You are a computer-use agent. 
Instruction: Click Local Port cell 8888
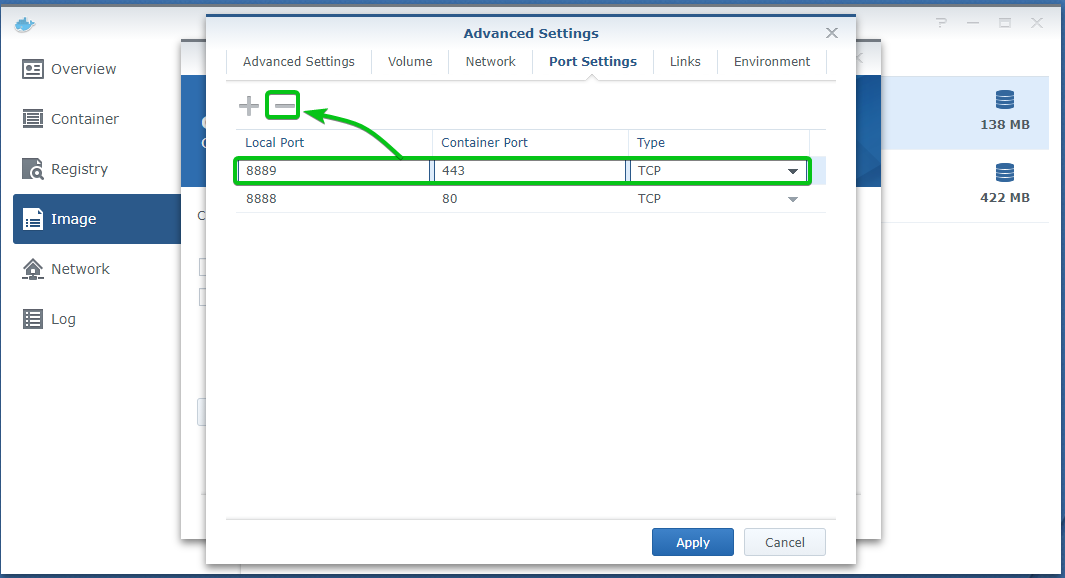tap(333, 199)
